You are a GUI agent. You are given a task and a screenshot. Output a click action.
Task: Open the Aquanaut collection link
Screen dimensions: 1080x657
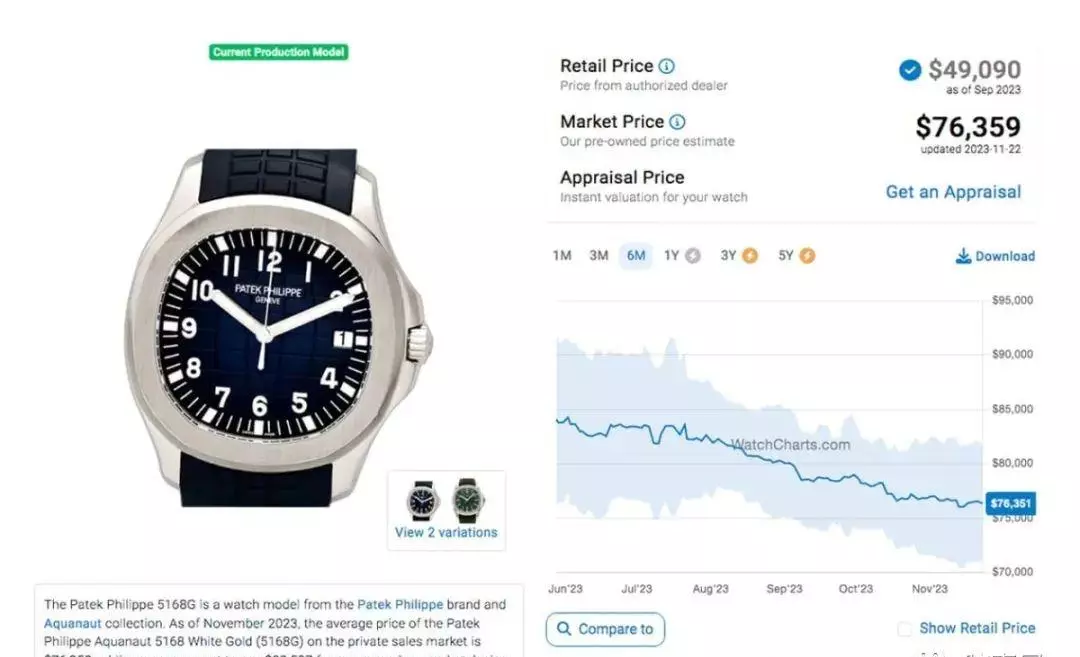point(73,622)
